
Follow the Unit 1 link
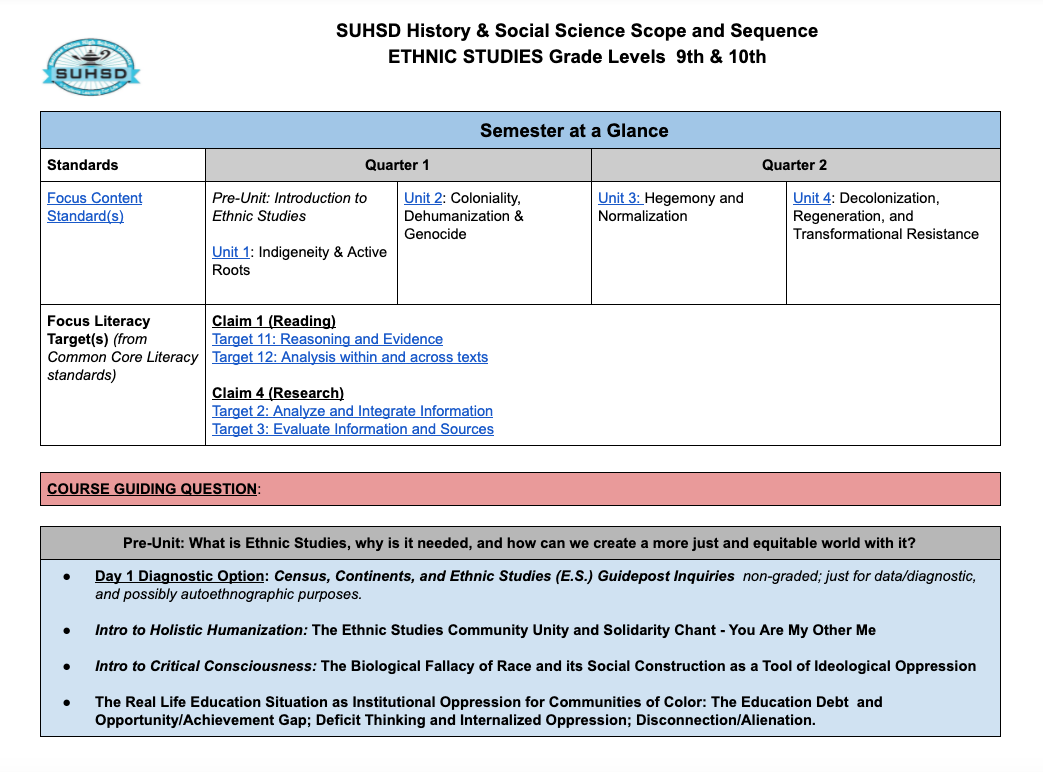coord(230,252)
